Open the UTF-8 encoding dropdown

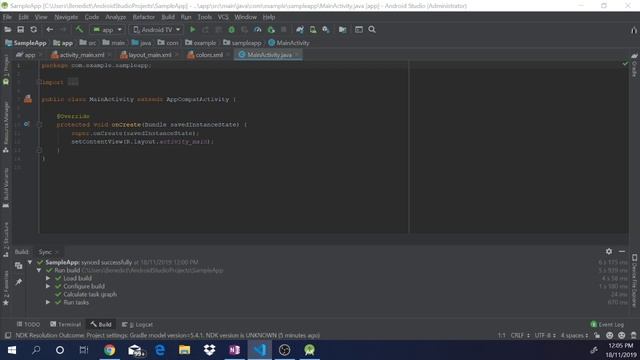545,336
